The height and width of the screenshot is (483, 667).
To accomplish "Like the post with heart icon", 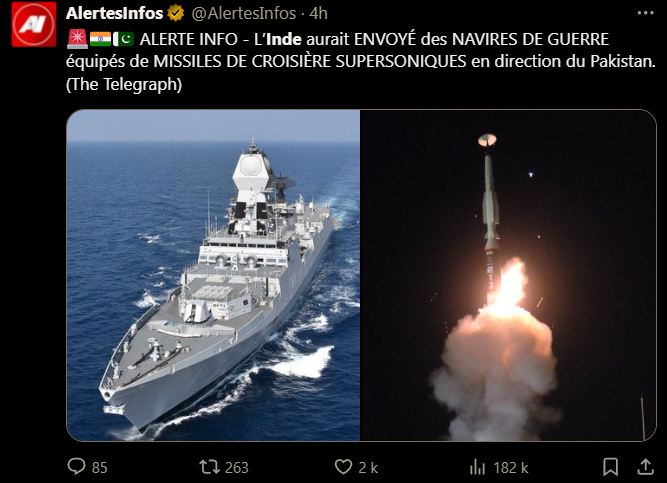I will (x=343, y=467).
